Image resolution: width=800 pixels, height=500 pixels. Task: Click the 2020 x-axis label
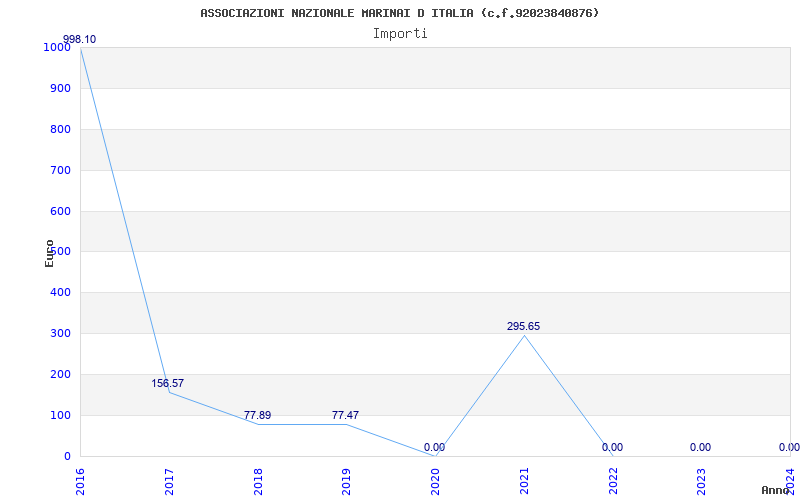click(x=436, y=482)
